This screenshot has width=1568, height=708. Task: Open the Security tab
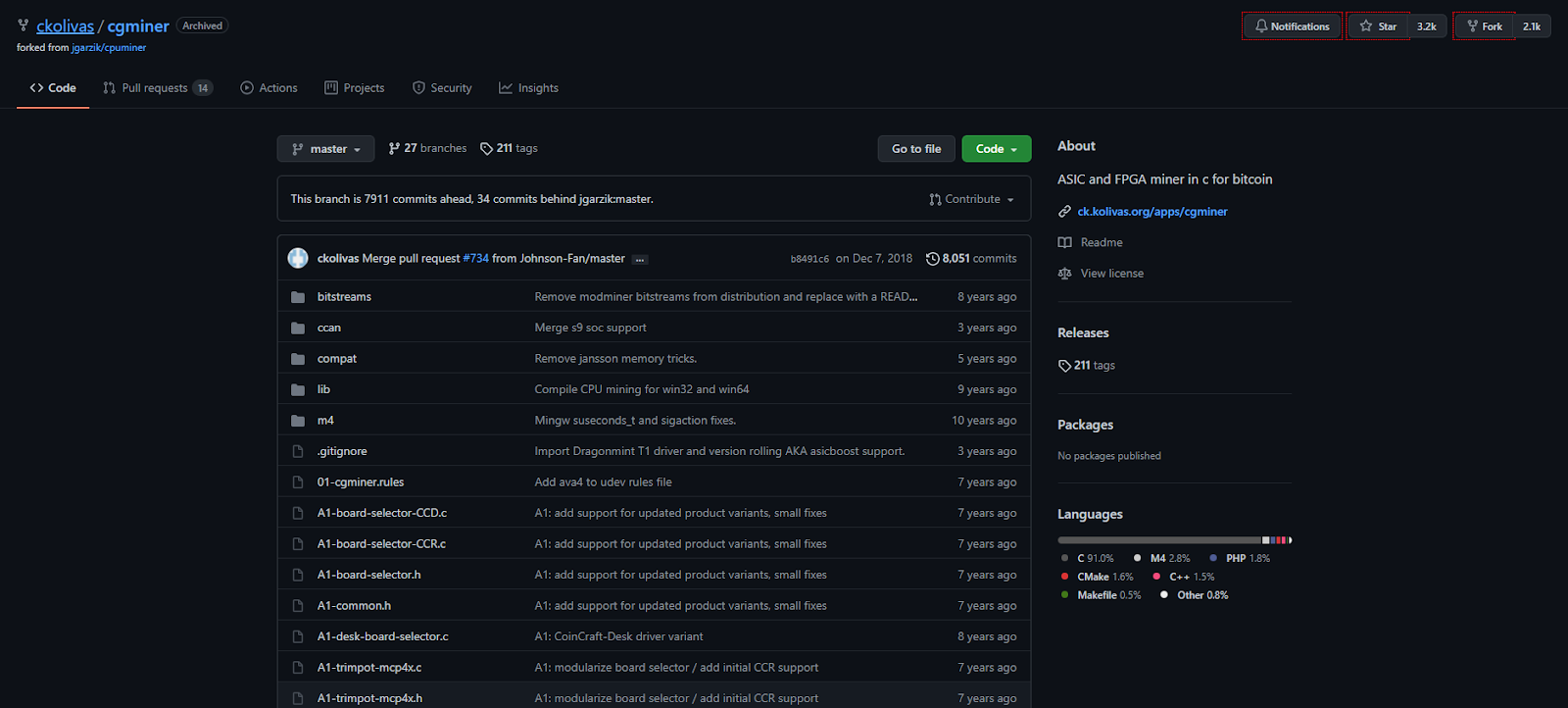tap(442, 88)
